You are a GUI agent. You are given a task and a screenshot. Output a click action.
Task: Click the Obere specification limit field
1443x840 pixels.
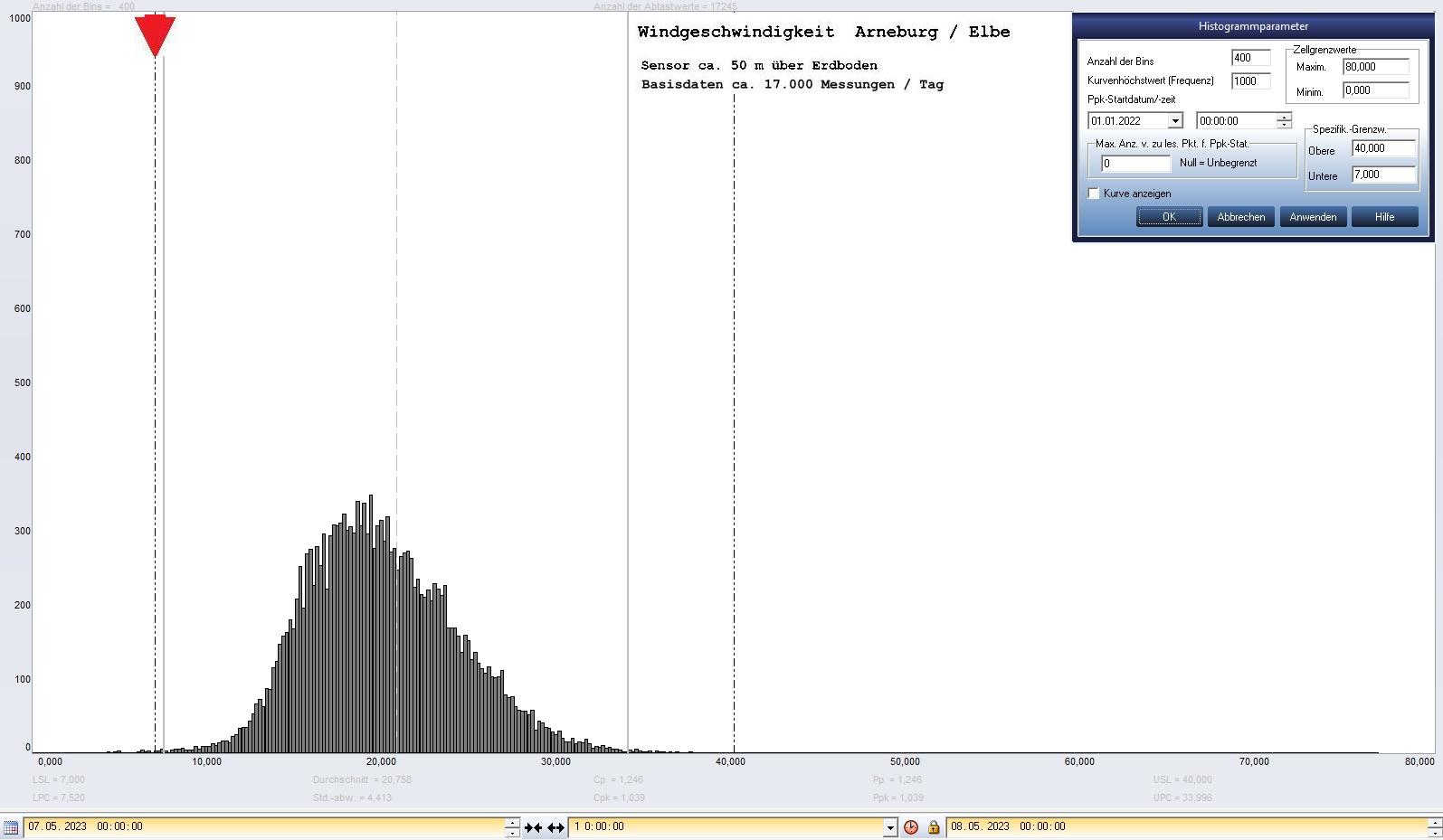(x=1382, y=148)
